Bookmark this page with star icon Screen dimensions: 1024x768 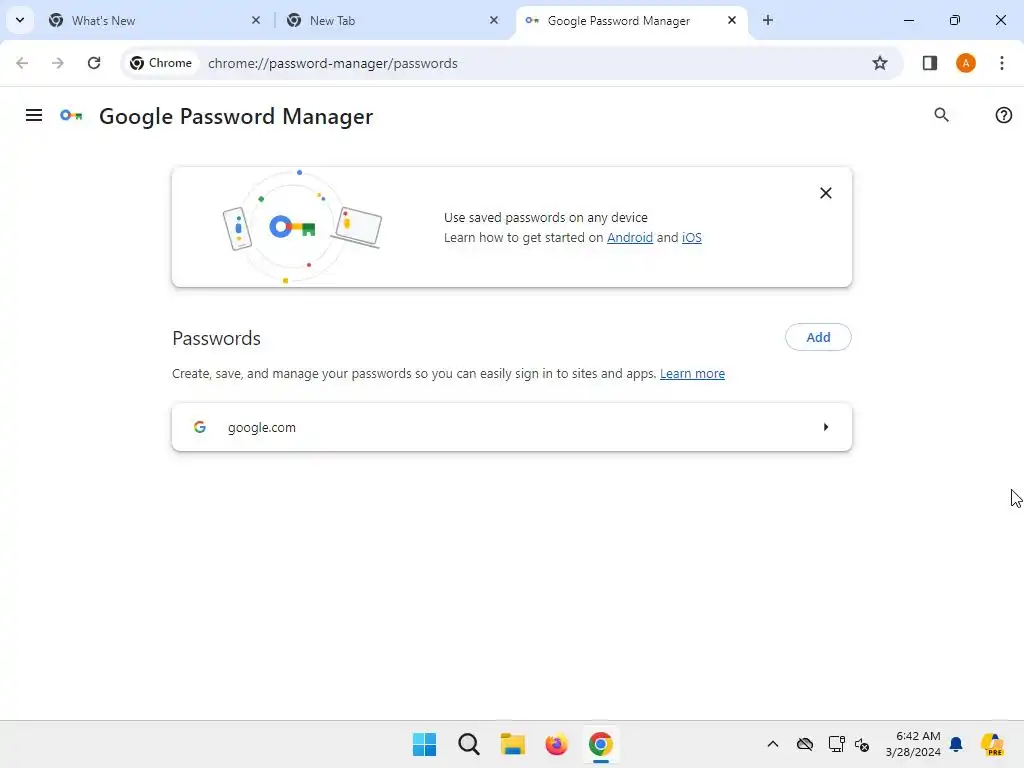(x=880, y=63)
